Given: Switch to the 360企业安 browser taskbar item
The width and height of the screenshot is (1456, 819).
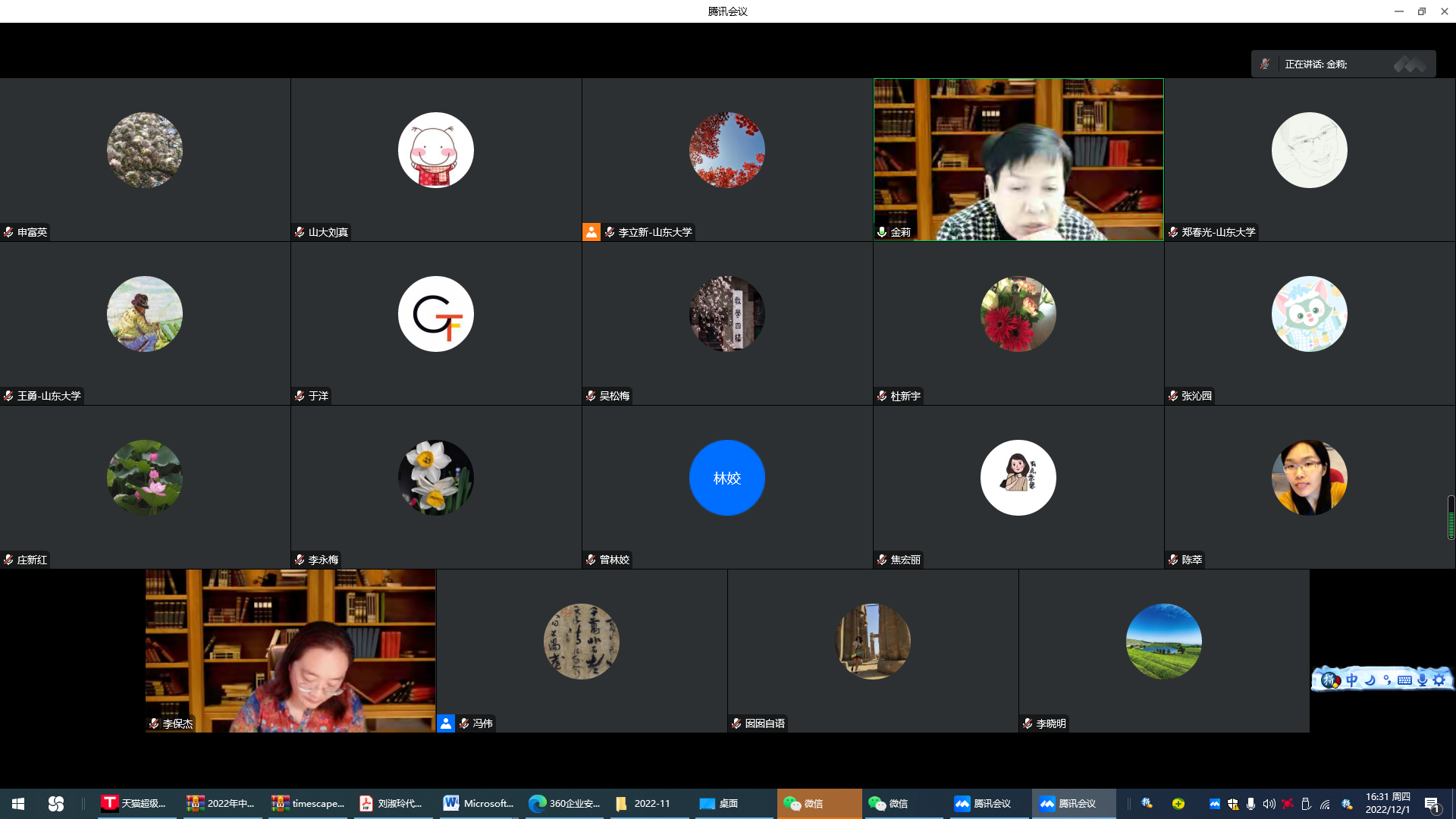Looking at the screenshot, I should pyautogui.click(x=563, y=804).
